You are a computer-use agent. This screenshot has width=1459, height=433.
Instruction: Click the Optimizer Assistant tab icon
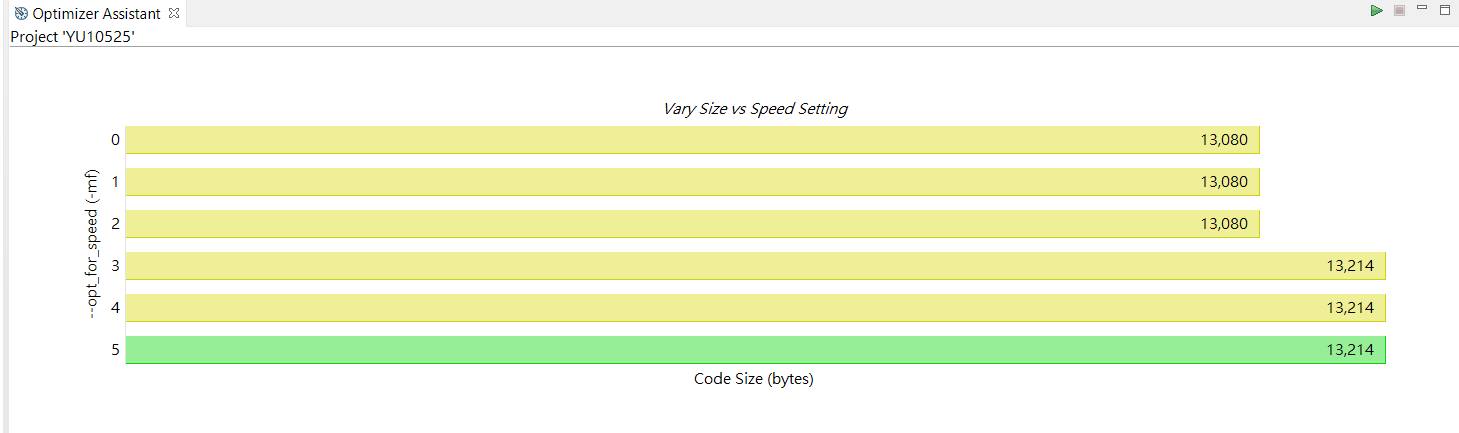(21, 13)
